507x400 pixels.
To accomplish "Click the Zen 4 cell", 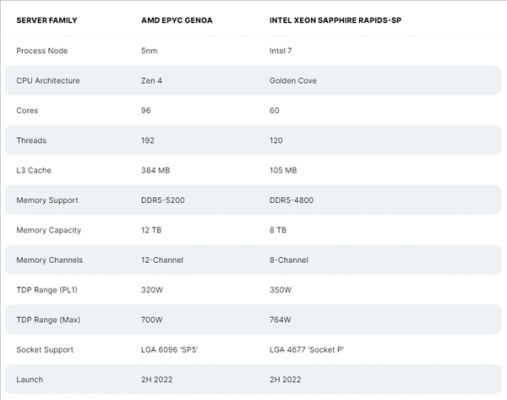I will pos(151,81).
